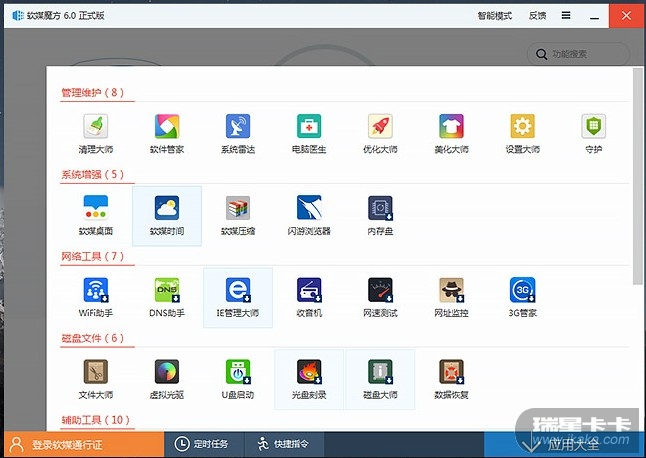Image resolution: width=646 pixels, height=458 pixels.
Task: Click the 反馈 feedback link
Action: [537, 16]
